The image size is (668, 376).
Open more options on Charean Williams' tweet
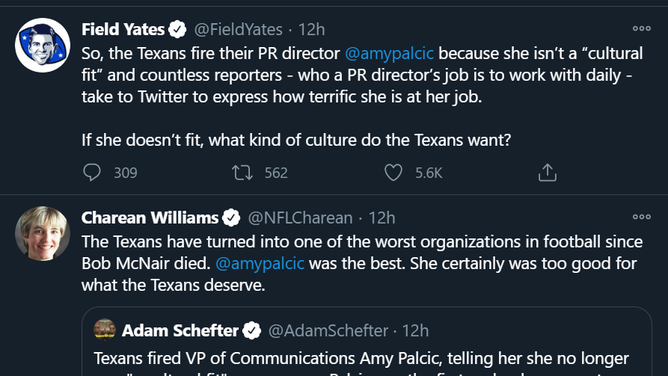pyautogui.click(x=642, y=217)
